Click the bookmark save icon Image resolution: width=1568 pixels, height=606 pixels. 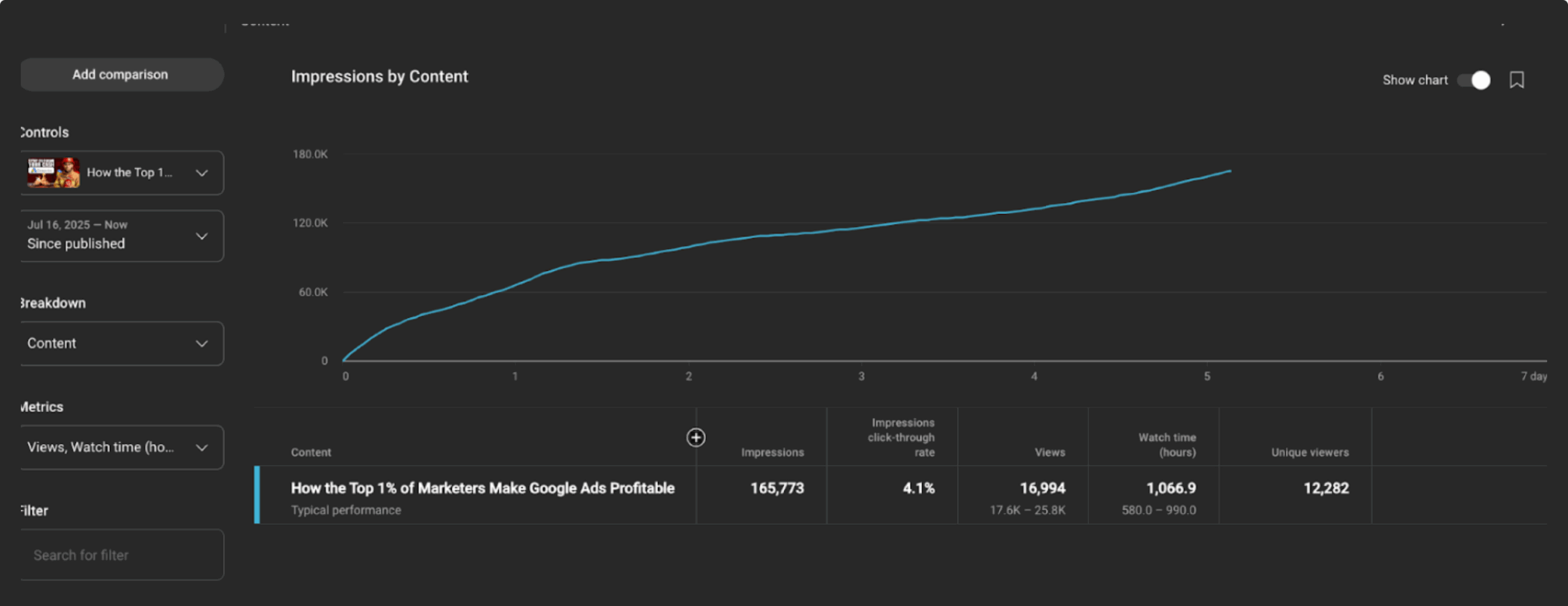[x=1517, y=80]
